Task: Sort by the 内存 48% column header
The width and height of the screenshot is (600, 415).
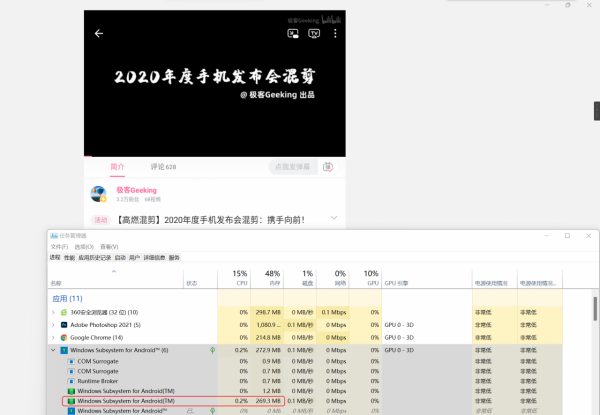Action: [x=267, y=278]
